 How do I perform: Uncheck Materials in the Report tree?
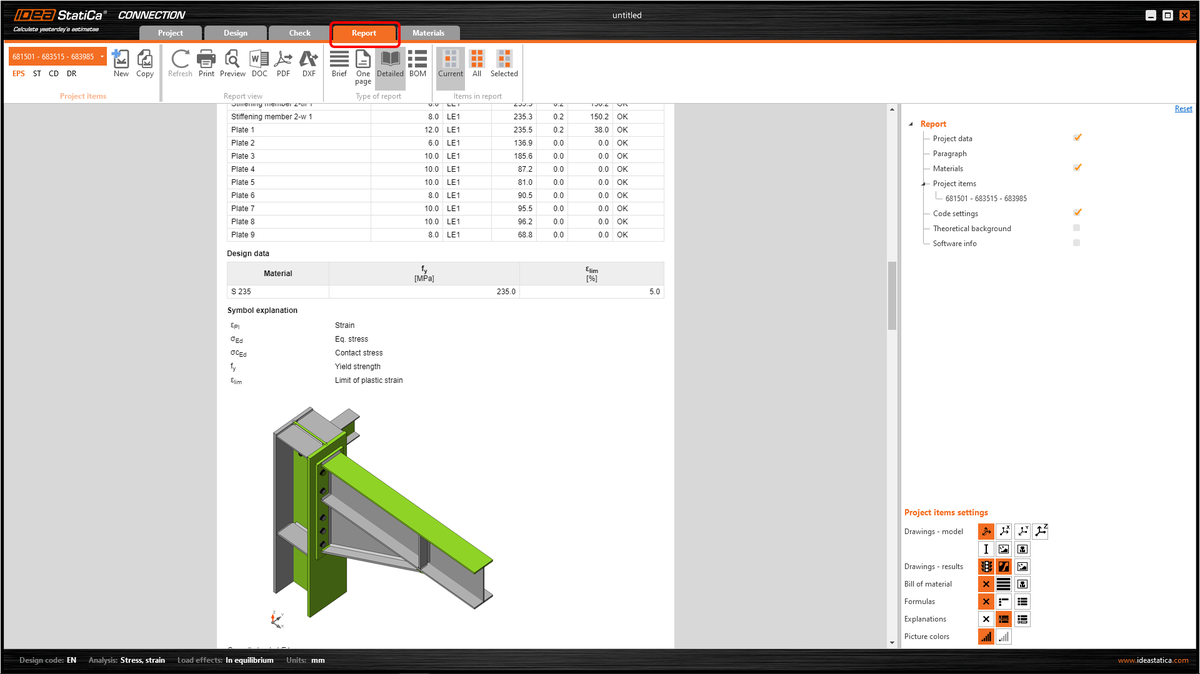click(1077, 168)
